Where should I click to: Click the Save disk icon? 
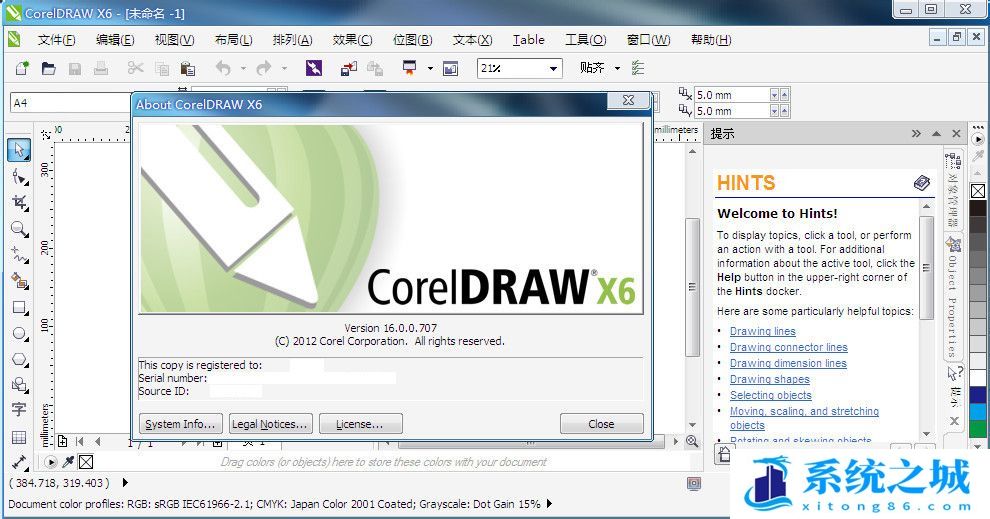pyautogui.click(x=75, y=68)
